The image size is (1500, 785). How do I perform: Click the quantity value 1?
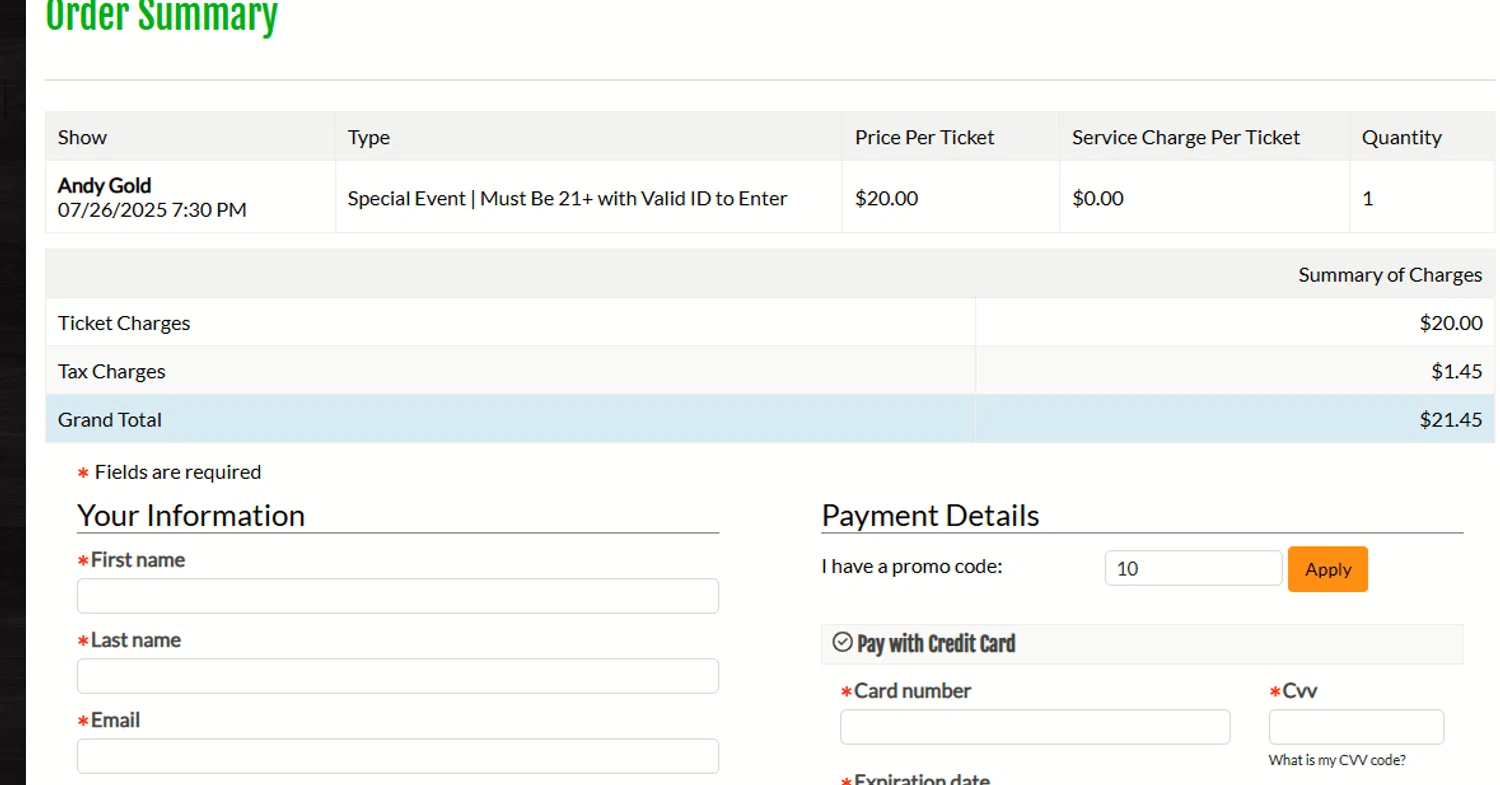click(x=1368, y=198)
